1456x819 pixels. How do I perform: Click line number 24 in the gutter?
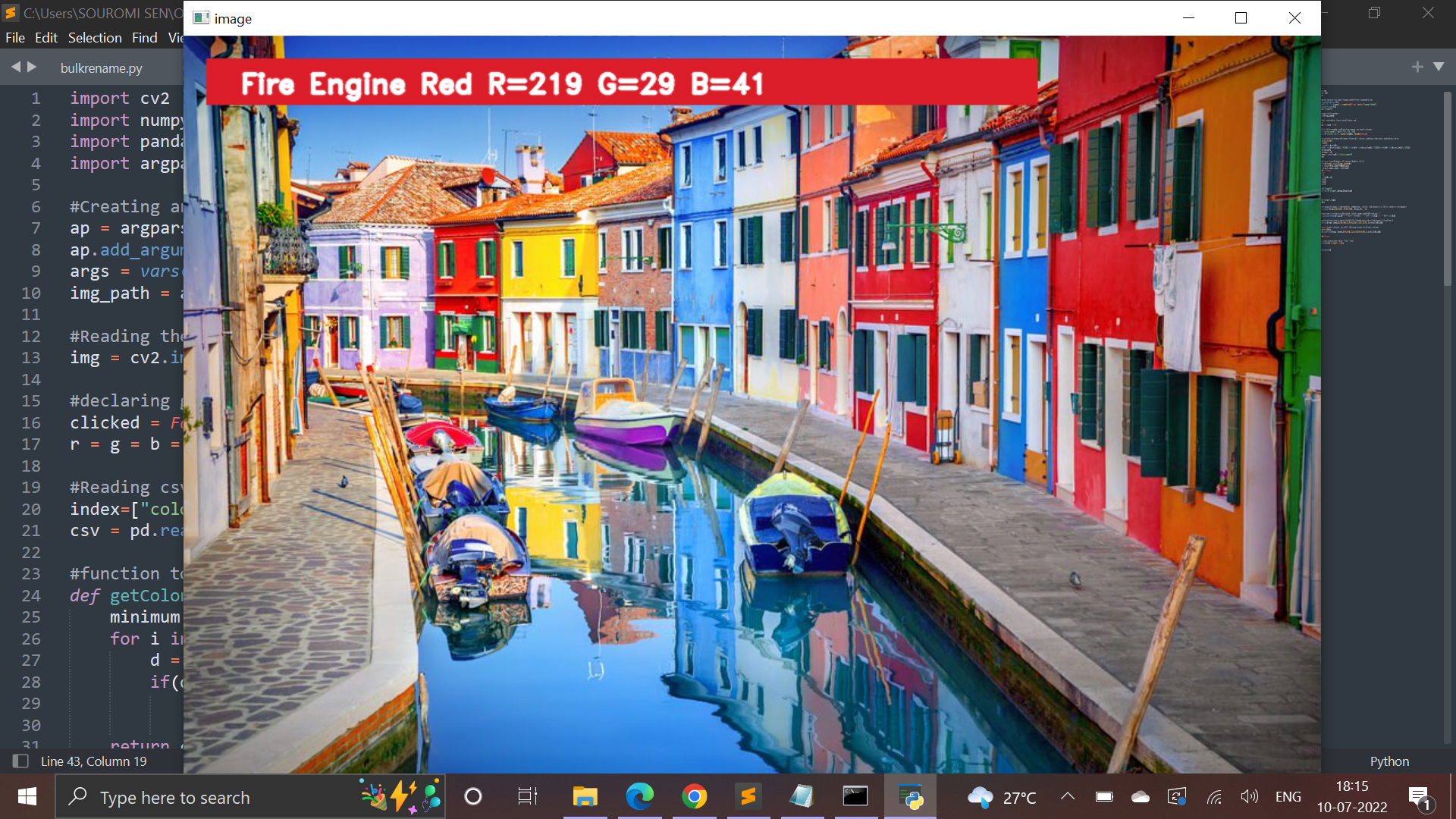point(31,595)
